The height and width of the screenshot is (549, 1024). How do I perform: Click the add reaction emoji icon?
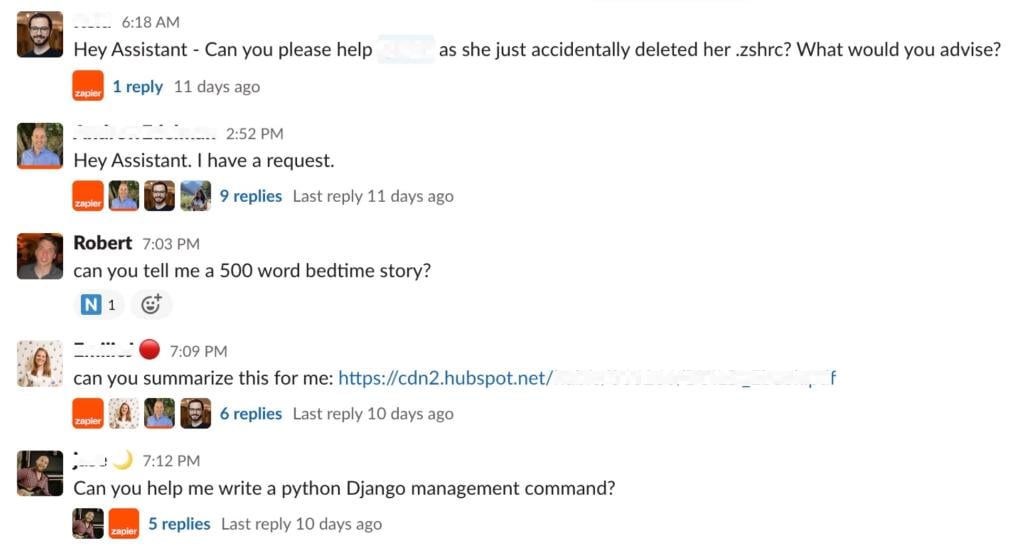pyautogui.click(x=151, y=305)
